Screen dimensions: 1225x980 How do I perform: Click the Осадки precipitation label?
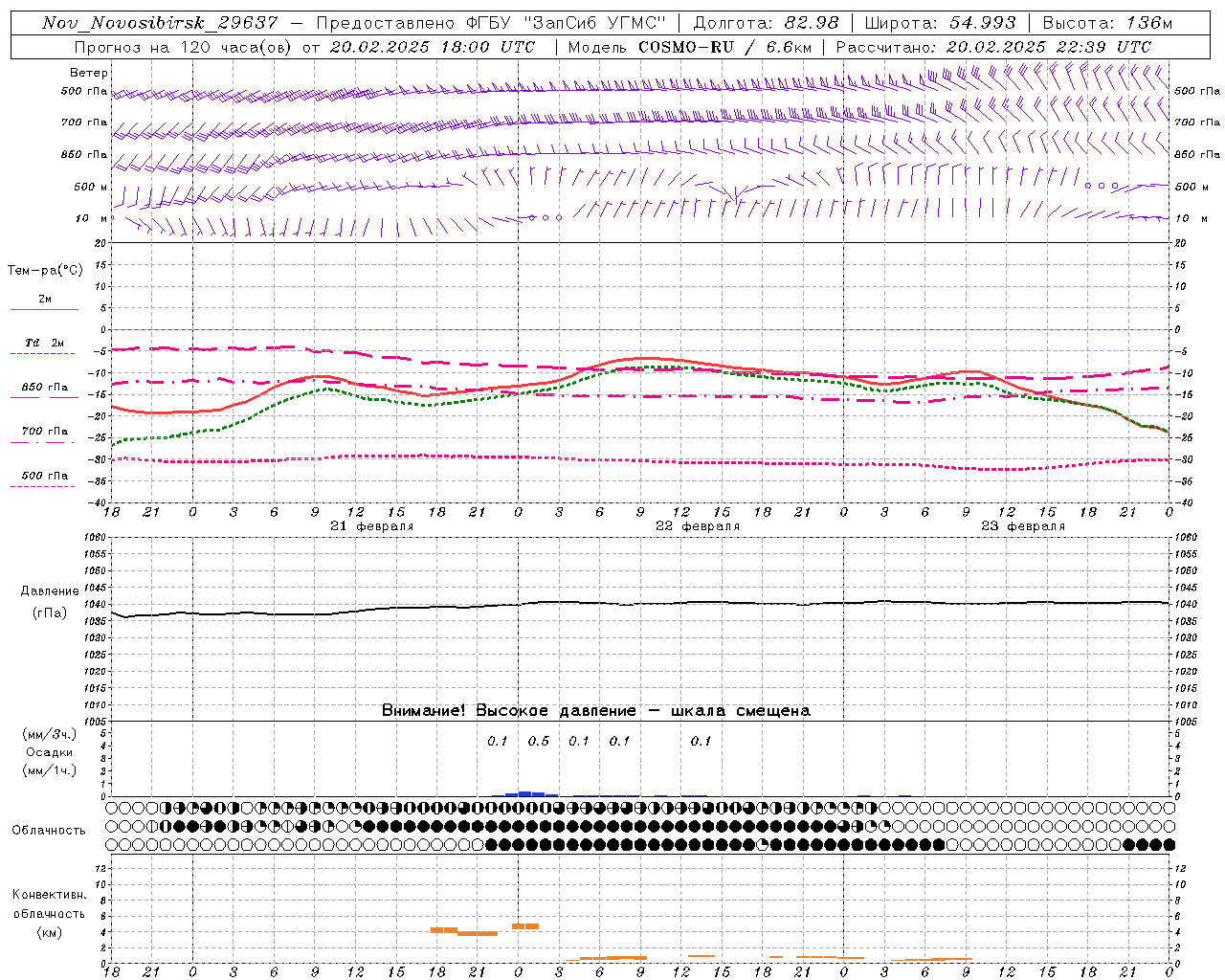(x=49, y=752)
